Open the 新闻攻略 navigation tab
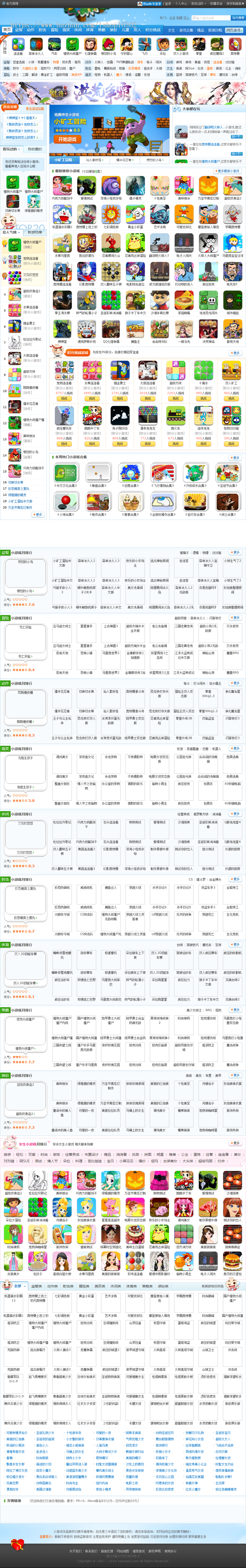This screenshot has height=1568, width=246. click(215, 30)
